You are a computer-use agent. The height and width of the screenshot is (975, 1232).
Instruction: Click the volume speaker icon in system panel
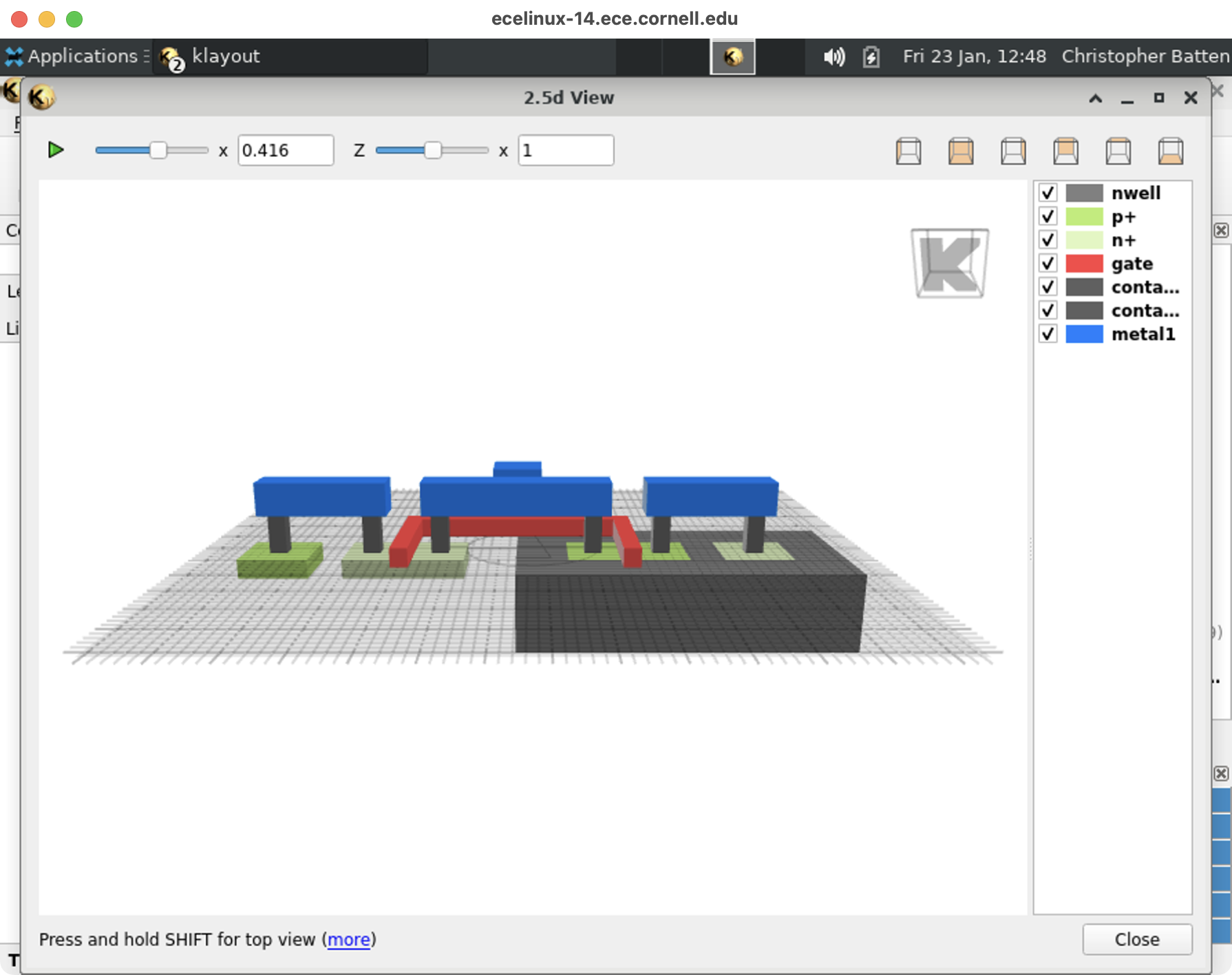point(833,56)
